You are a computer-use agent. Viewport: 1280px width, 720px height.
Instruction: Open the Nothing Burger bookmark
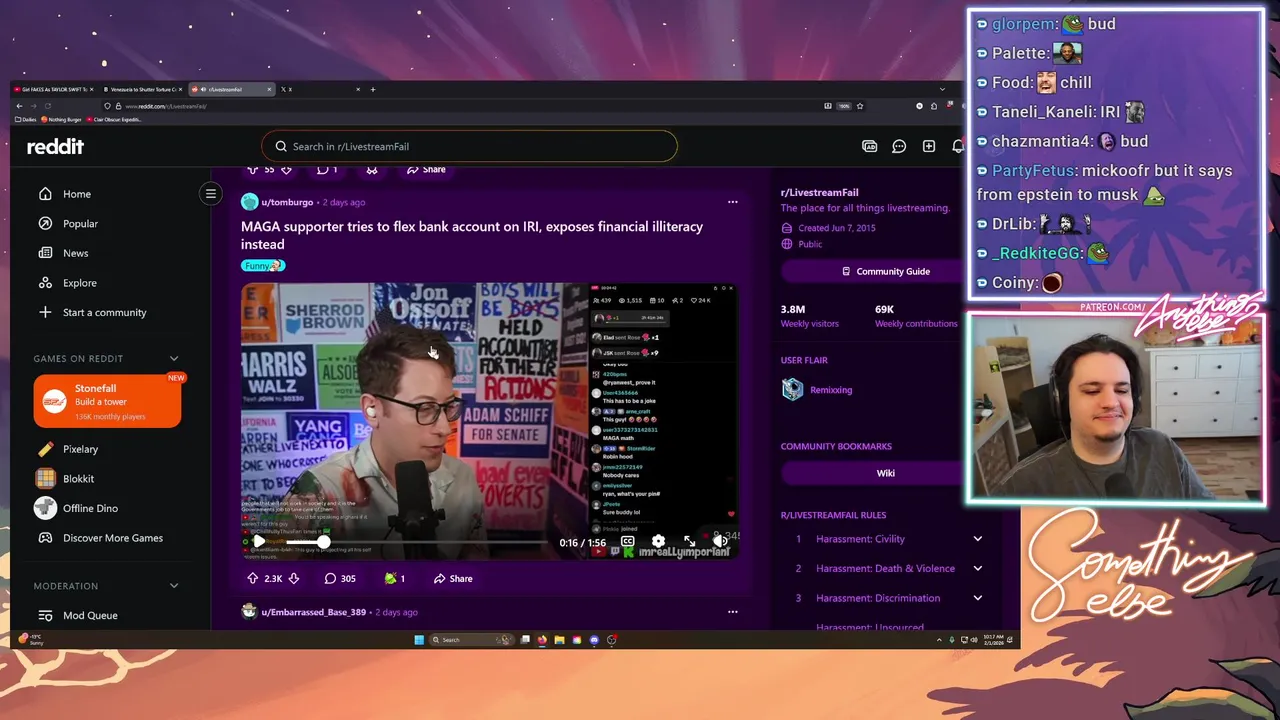[61, 119]
